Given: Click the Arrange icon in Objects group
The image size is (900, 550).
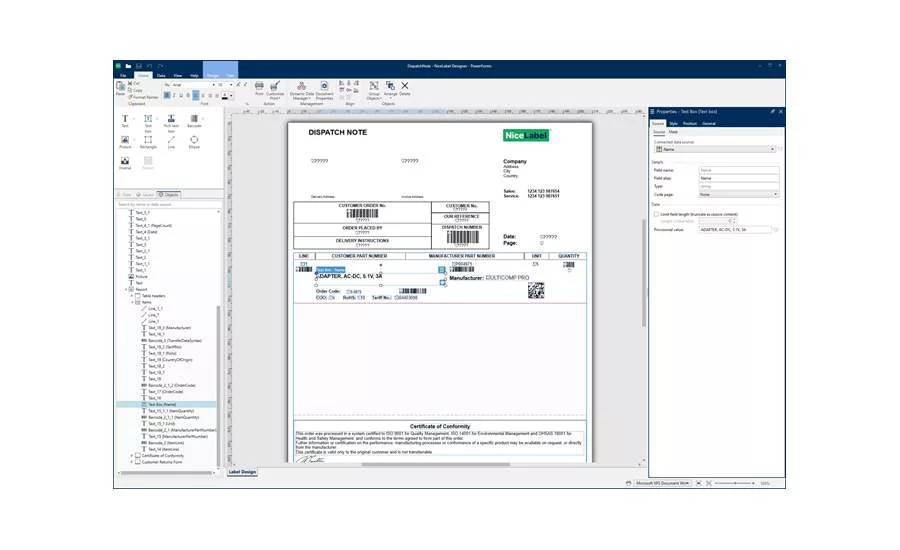Looking at the screenshot, I should tap(390, 88).
